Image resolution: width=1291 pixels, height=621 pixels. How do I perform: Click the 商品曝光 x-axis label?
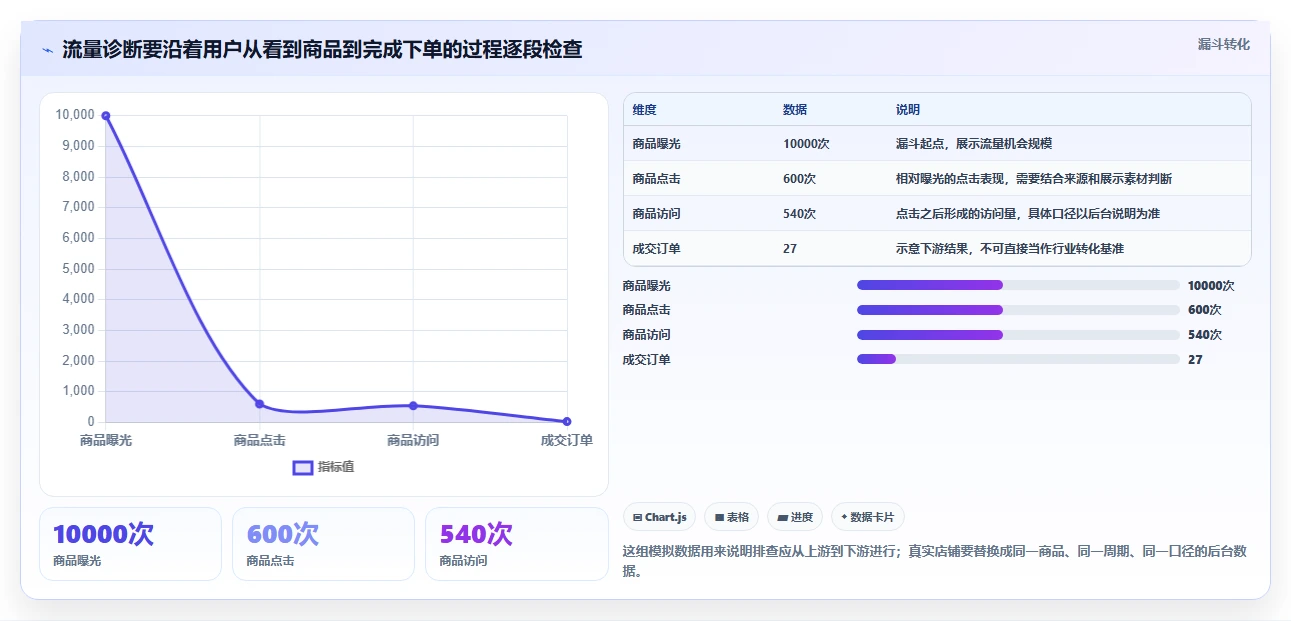pos(106,440)
